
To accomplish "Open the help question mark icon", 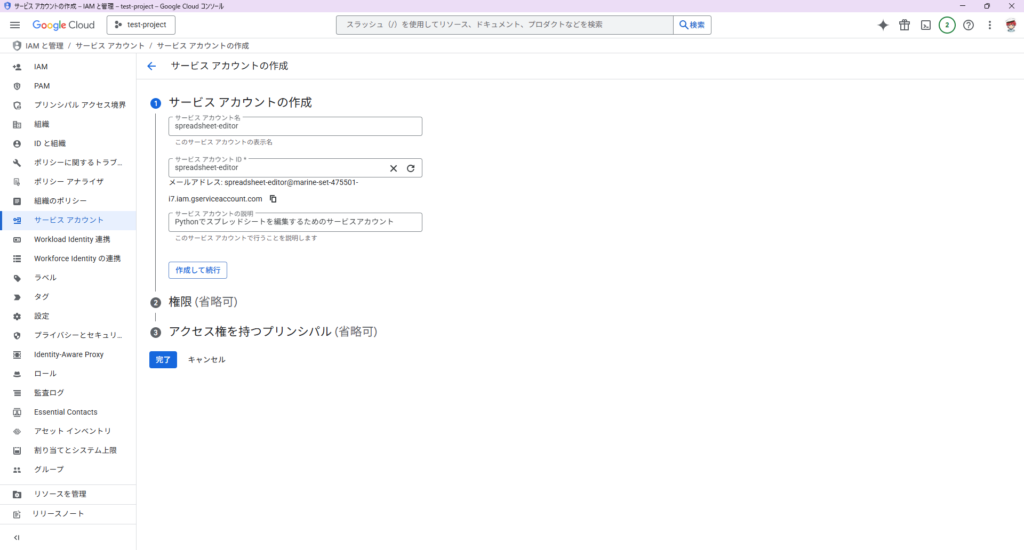I will coord(968,25).
